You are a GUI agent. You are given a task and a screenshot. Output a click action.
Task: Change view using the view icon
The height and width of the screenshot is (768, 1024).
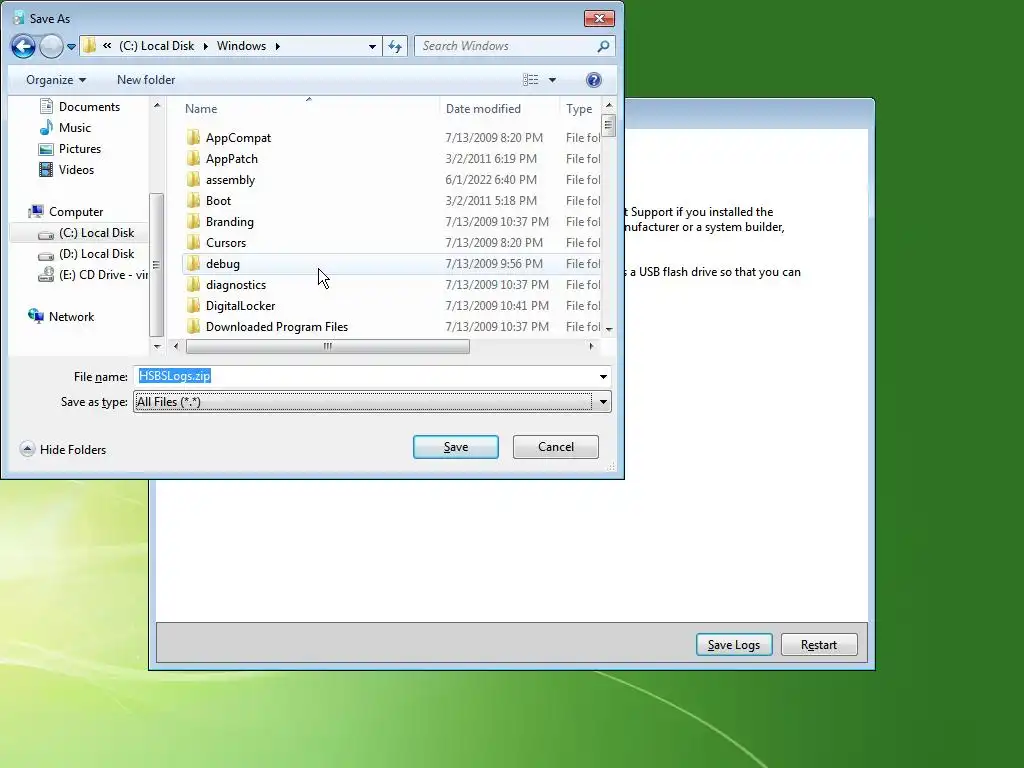(530, 80)
